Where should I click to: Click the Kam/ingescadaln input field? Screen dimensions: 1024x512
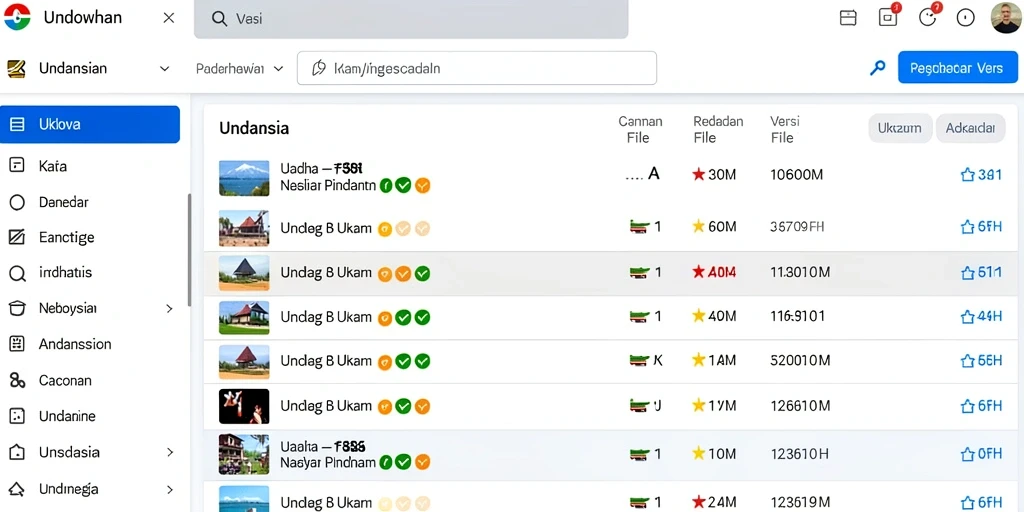point(477,68)
